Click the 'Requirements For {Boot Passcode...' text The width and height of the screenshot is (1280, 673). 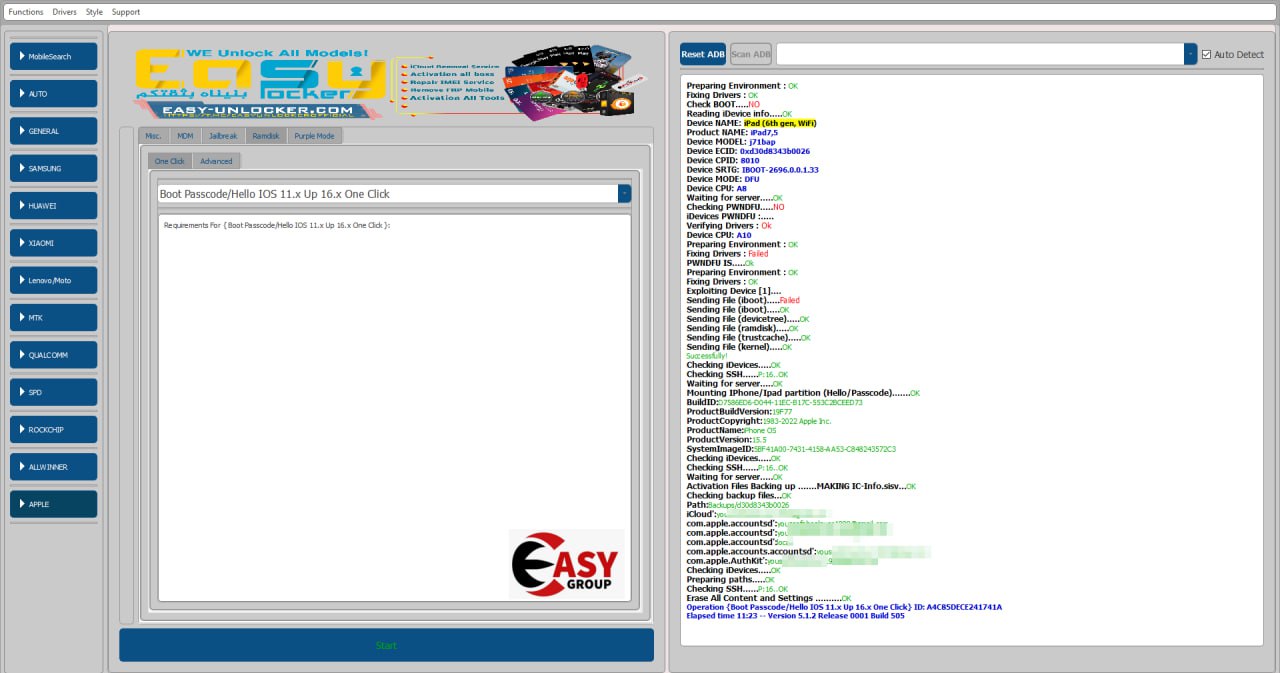click(x=277, y=225)
